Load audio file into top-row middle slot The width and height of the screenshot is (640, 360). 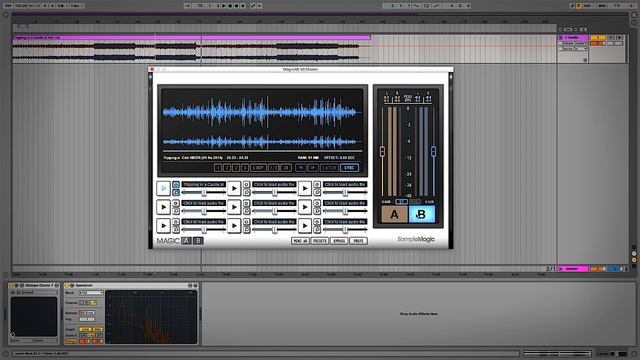tap(274, 184)
